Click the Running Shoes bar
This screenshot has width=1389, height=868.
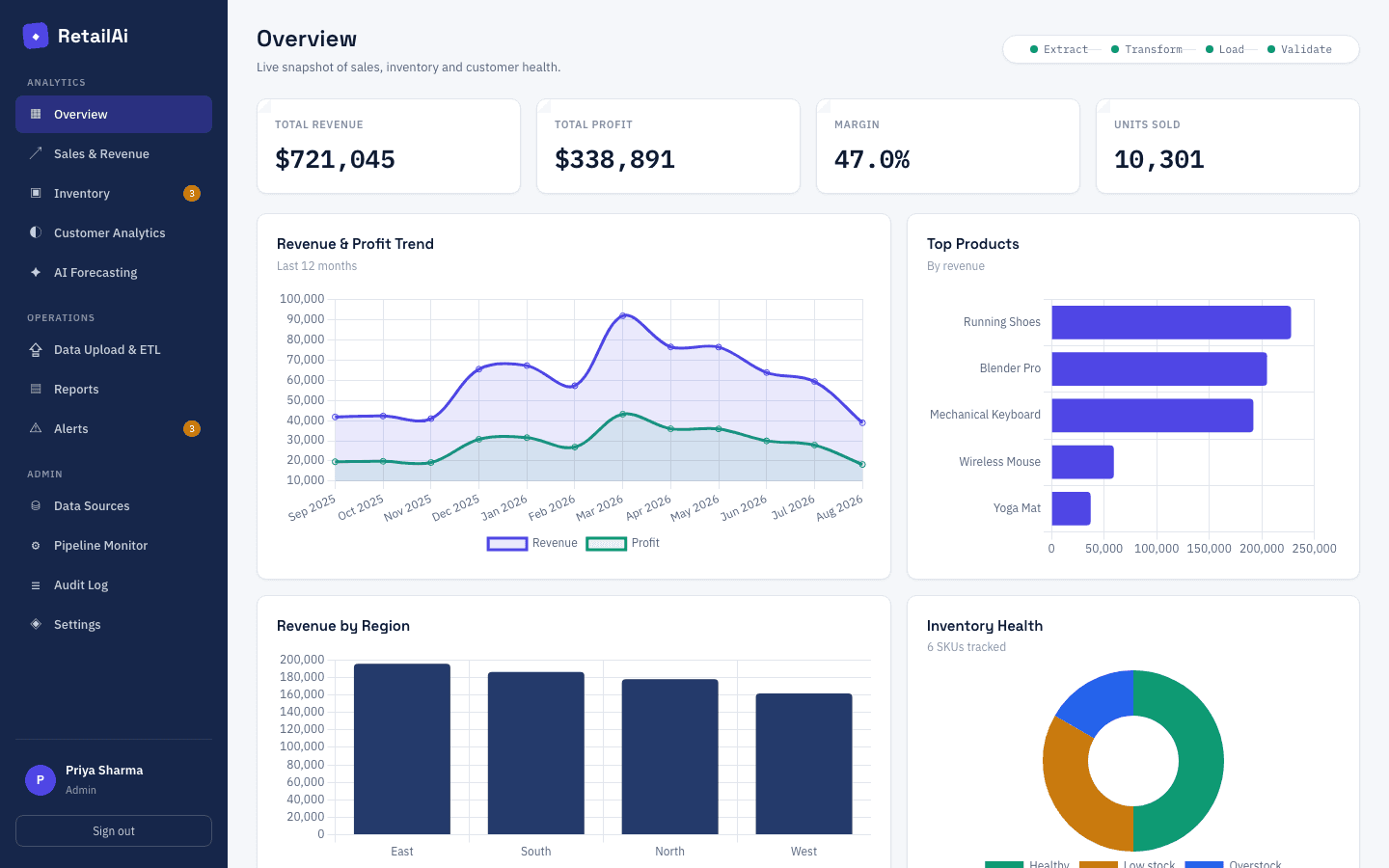click(1171, 322)
